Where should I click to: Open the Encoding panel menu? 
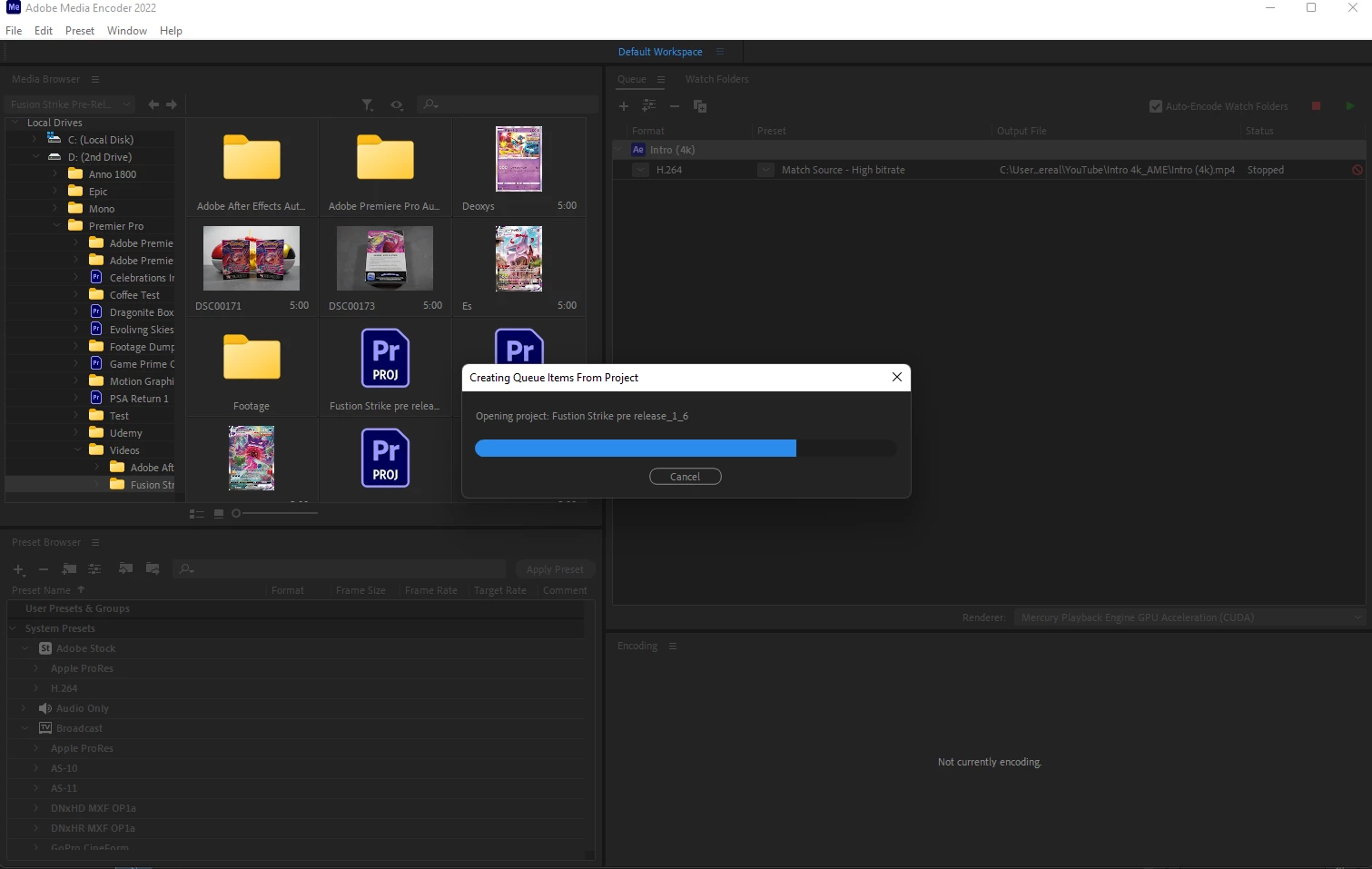[x=673, y=647]
